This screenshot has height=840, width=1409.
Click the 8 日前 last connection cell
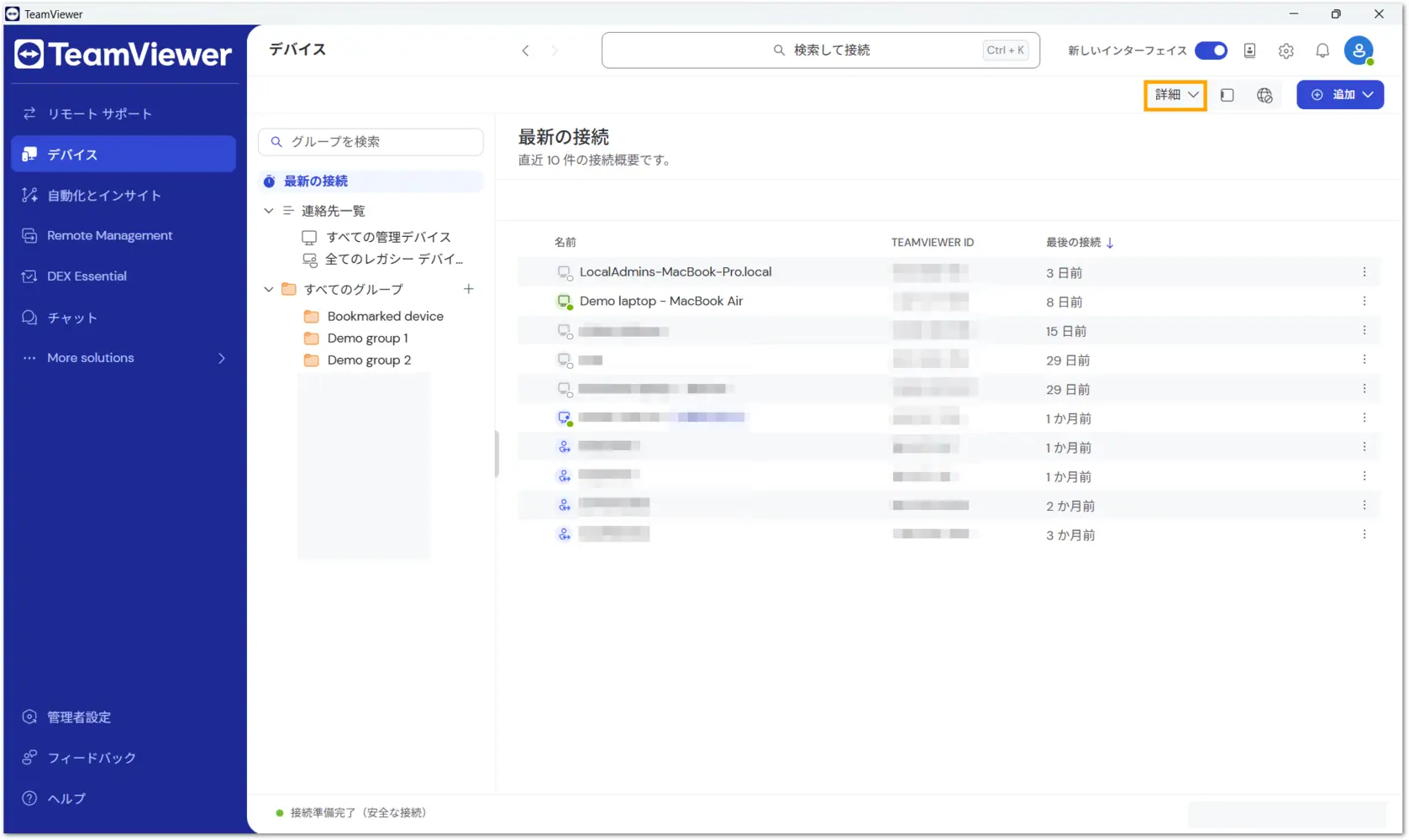(1064, 302)
